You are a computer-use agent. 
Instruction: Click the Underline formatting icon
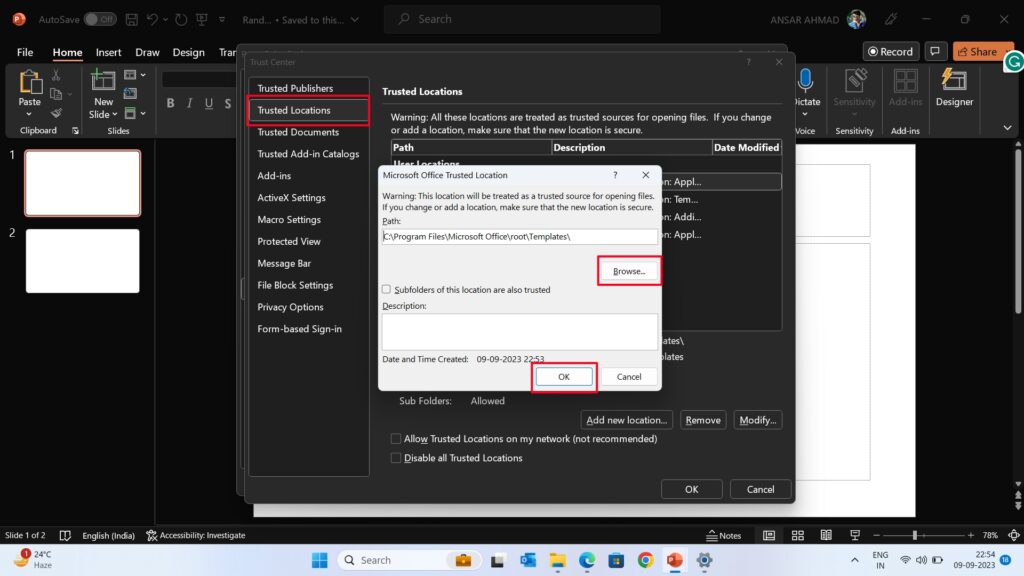click(208, 103)
